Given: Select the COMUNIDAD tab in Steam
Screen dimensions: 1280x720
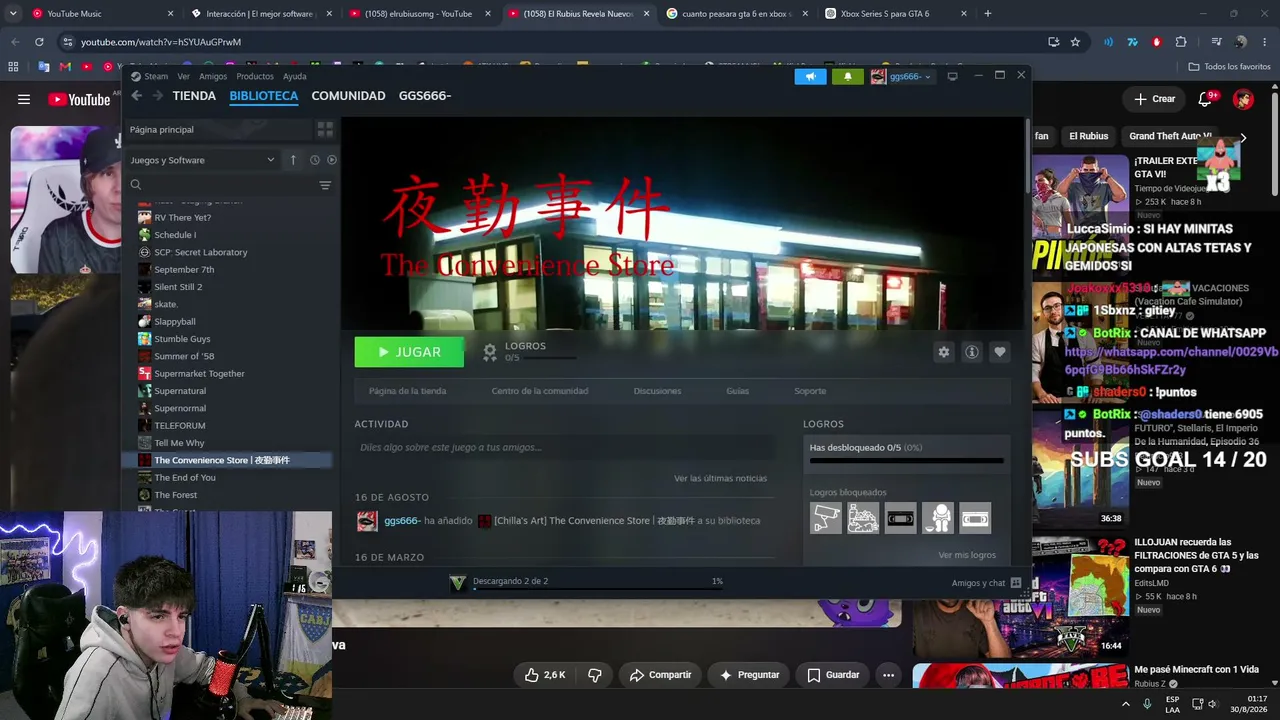Looking at the screenshot, I should pyautogui.click(x=348, y=96).
